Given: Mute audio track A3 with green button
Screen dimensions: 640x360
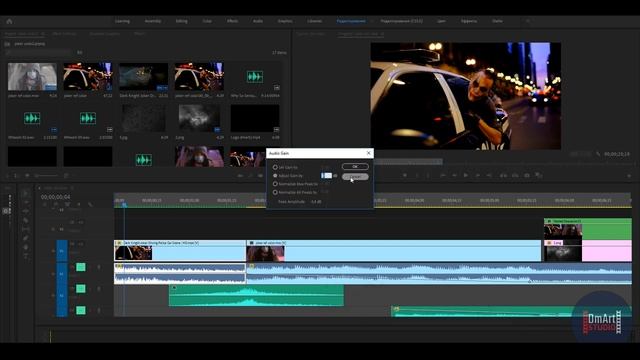Looking at the screenshot, I should [81, 310].
